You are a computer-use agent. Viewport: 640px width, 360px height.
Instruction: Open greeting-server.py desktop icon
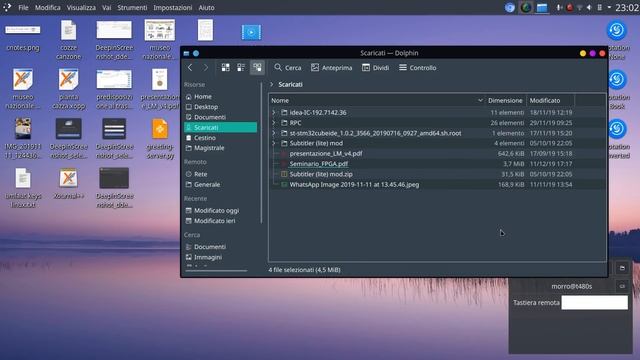tap(160, 138)
